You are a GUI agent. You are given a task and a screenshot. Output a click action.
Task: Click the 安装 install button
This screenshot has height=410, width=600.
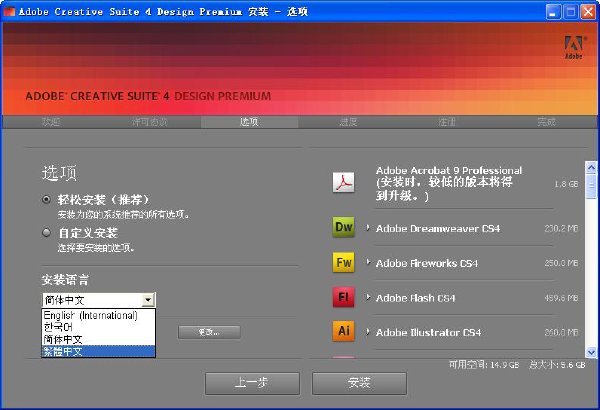[359, 383]
